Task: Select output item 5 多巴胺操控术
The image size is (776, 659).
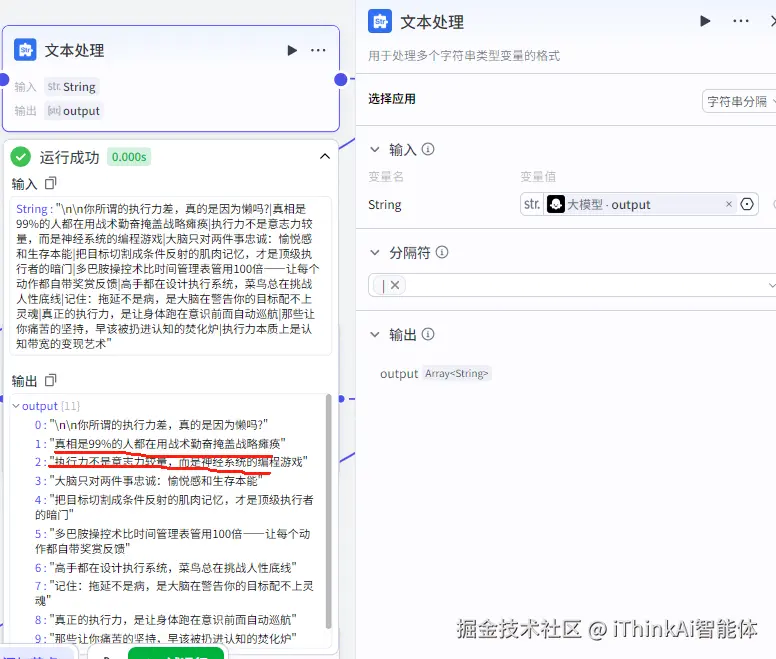Action: coord(173,541)
